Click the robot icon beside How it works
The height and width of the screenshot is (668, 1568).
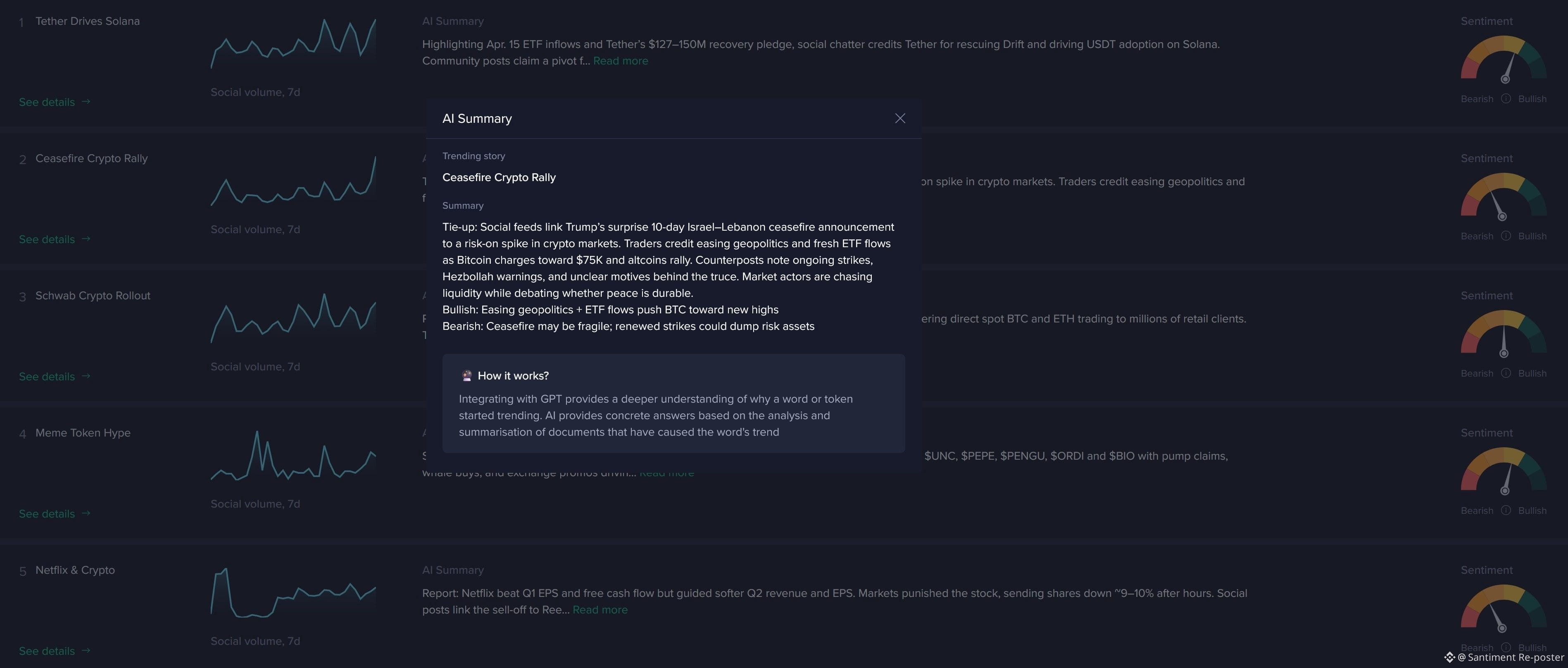click(x=466, y=376)
